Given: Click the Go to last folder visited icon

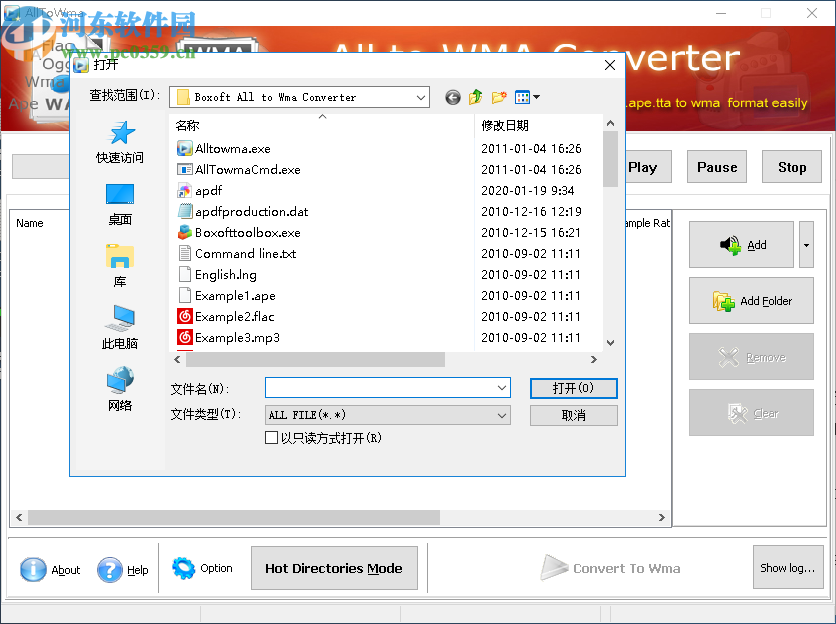Looking at the screenshot, I should click(452, 97).
